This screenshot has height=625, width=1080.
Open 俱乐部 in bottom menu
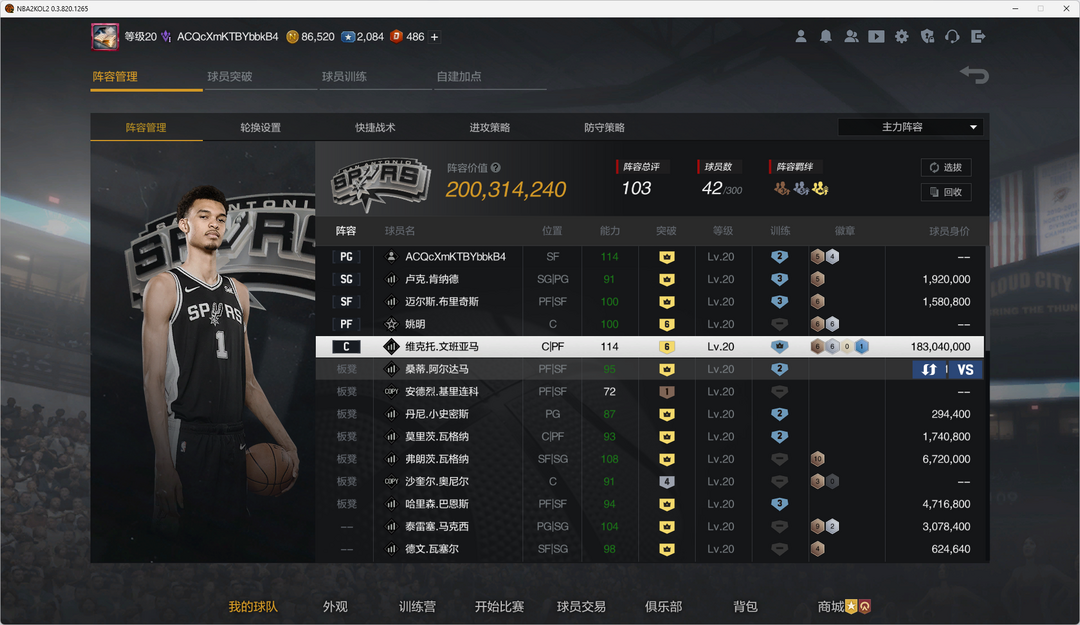point(663,606)
